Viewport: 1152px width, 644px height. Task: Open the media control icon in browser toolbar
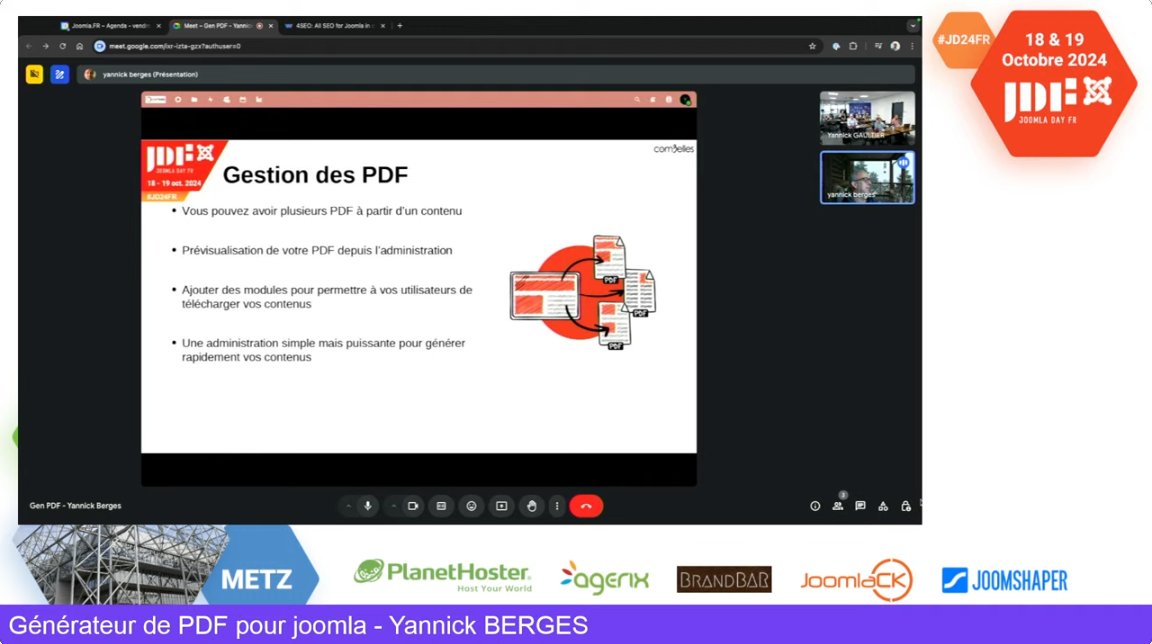(878, 46)
